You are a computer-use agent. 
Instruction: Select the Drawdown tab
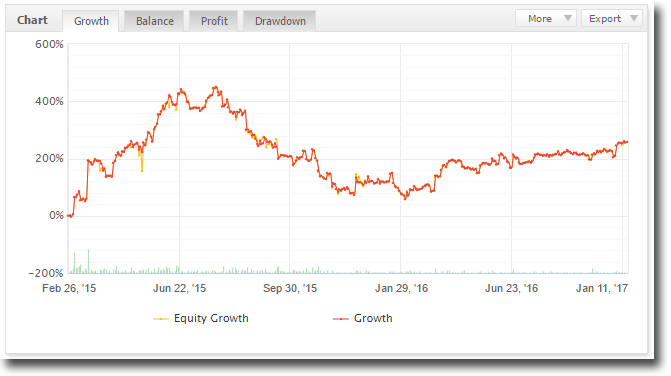point(280,21)
